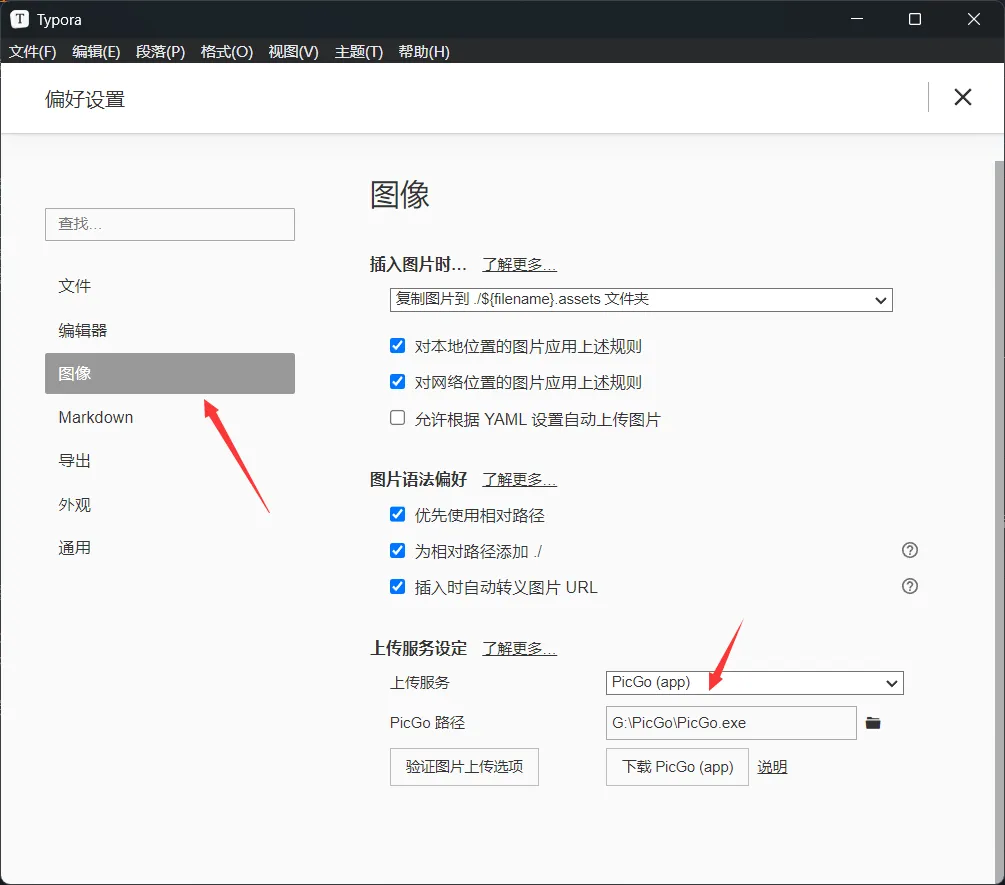Select 图像 in the preferences sidebar
The image size is (1005, 885).
pyautogui.click(x=170, y=374)
